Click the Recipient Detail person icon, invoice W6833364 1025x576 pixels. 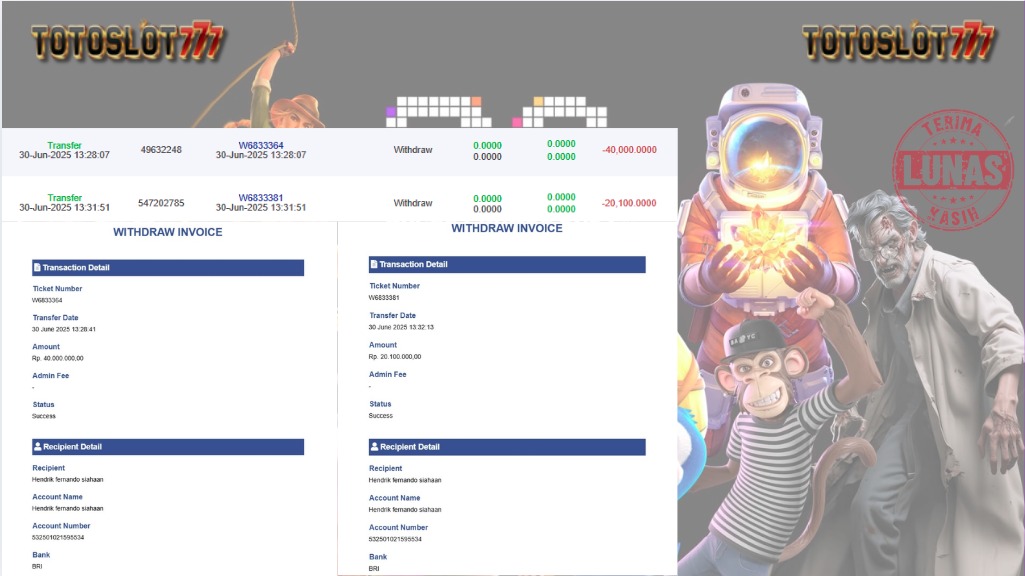(37, 447)
